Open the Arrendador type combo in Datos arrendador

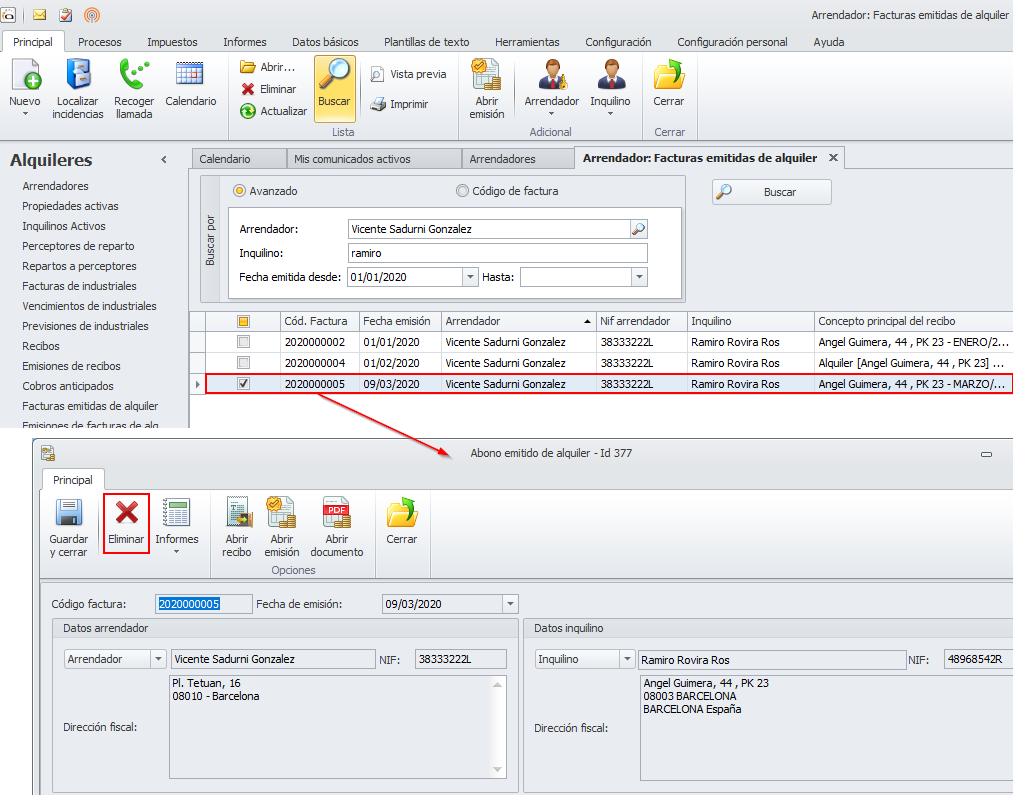pos(158,659)
